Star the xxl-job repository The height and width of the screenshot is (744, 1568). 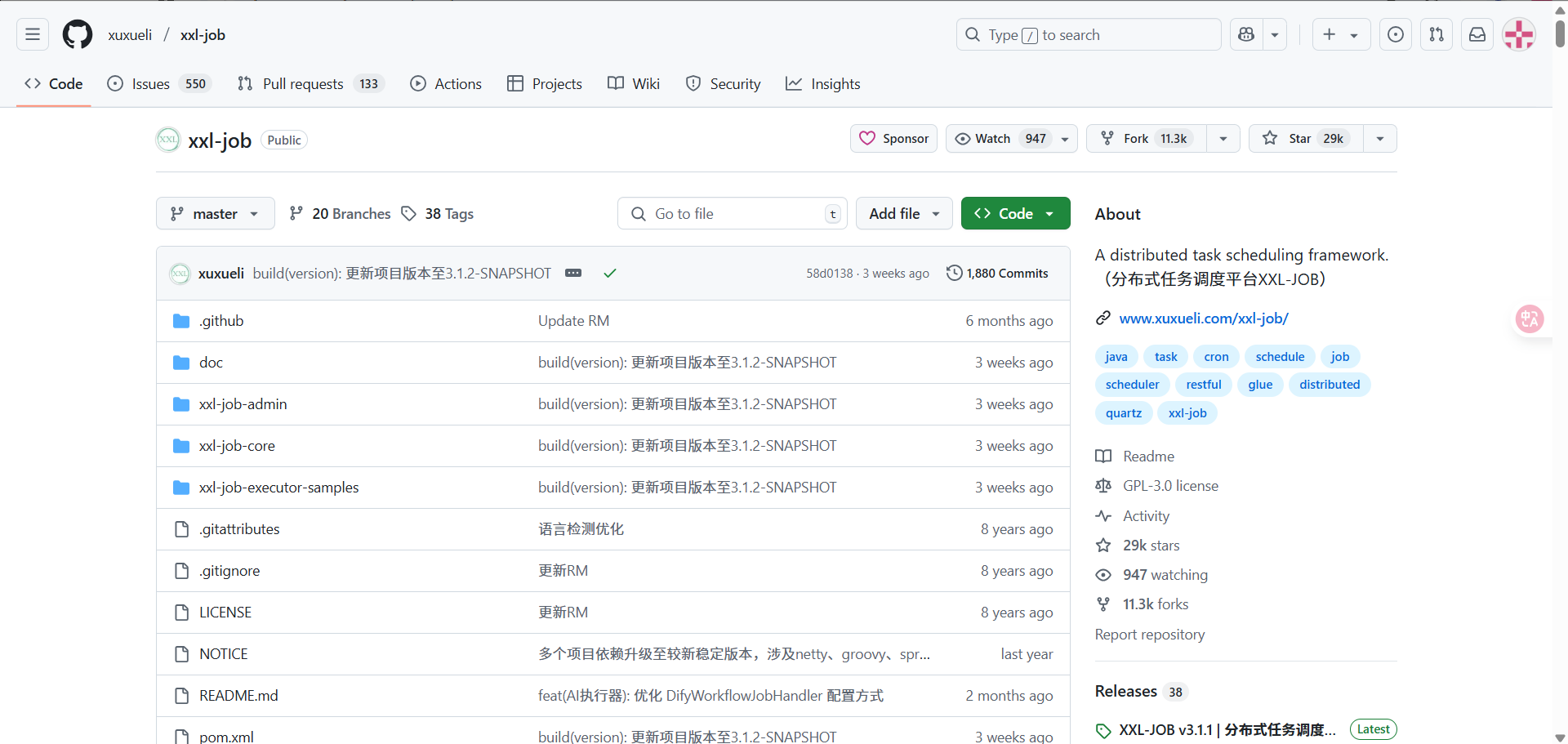(1305, 139)
